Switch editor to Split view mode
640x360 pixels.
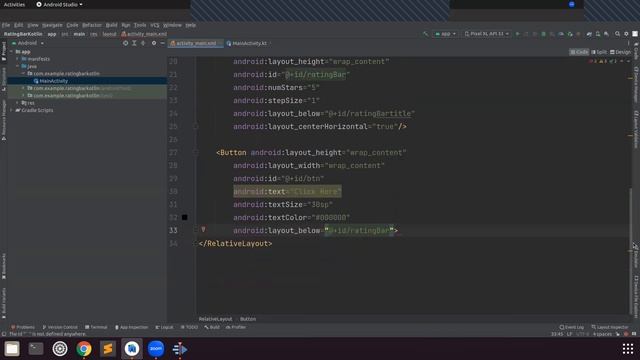click(x=599, y=52)
